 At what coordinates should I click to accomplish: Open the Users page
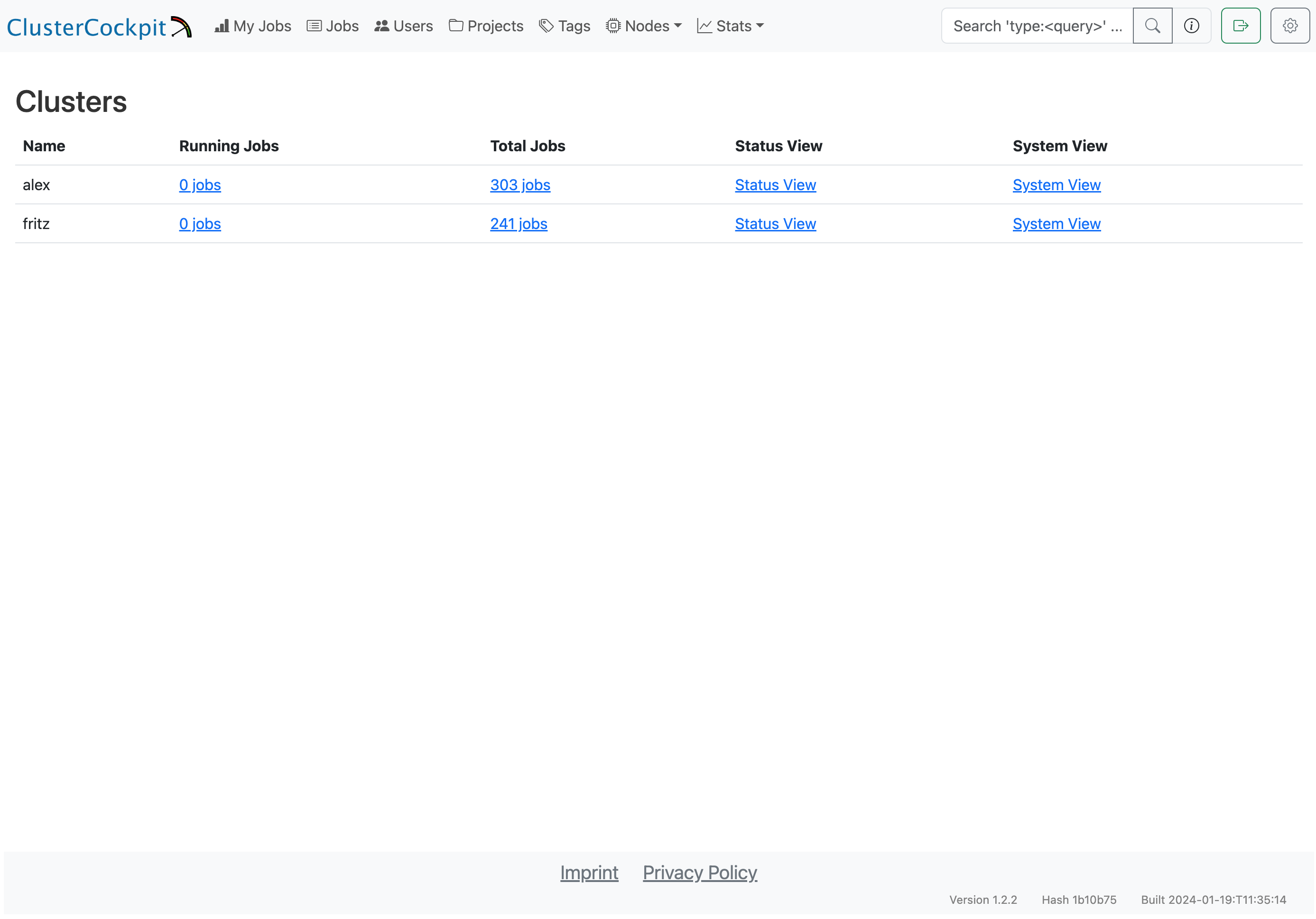(404, 26)
